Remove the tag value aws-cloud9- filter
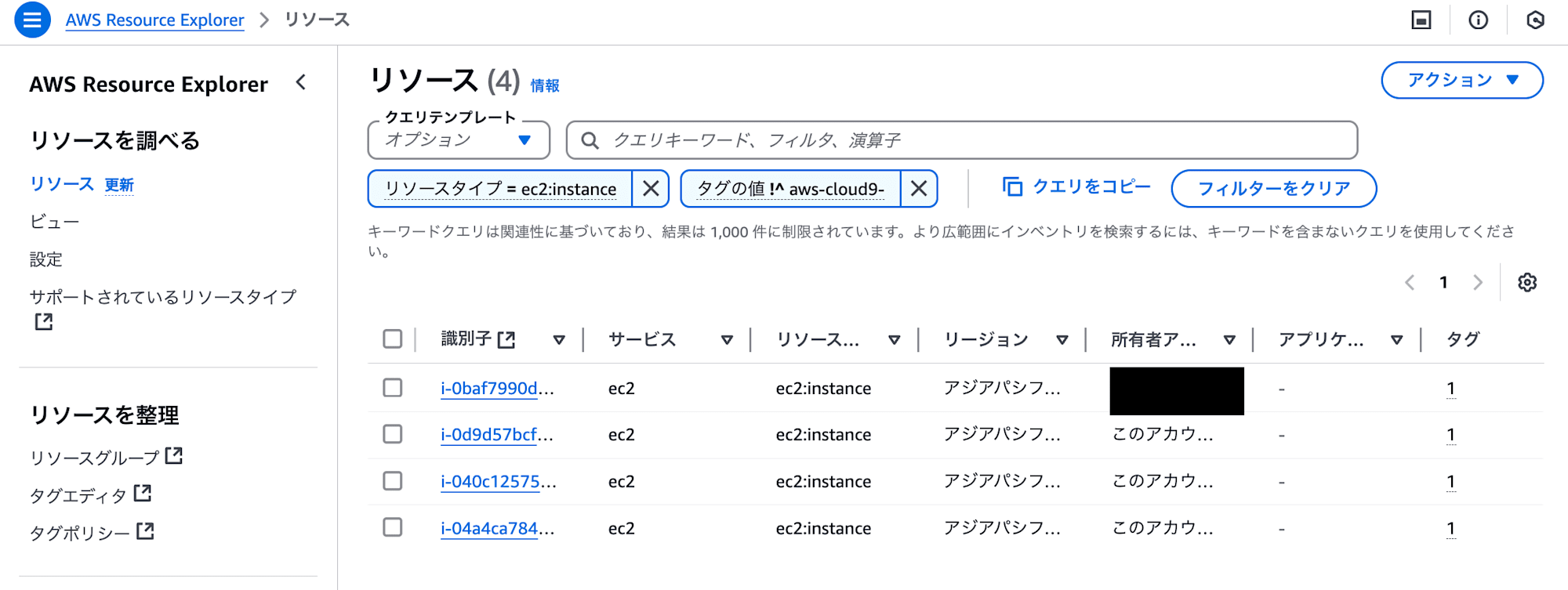This screenshot has width=1568, height=590. (919, 189)
